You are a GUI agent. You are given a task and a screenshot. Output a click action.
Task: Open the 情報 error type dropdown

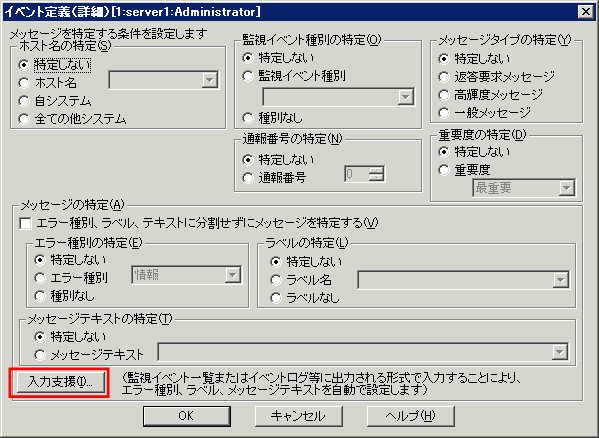(186, 275)
